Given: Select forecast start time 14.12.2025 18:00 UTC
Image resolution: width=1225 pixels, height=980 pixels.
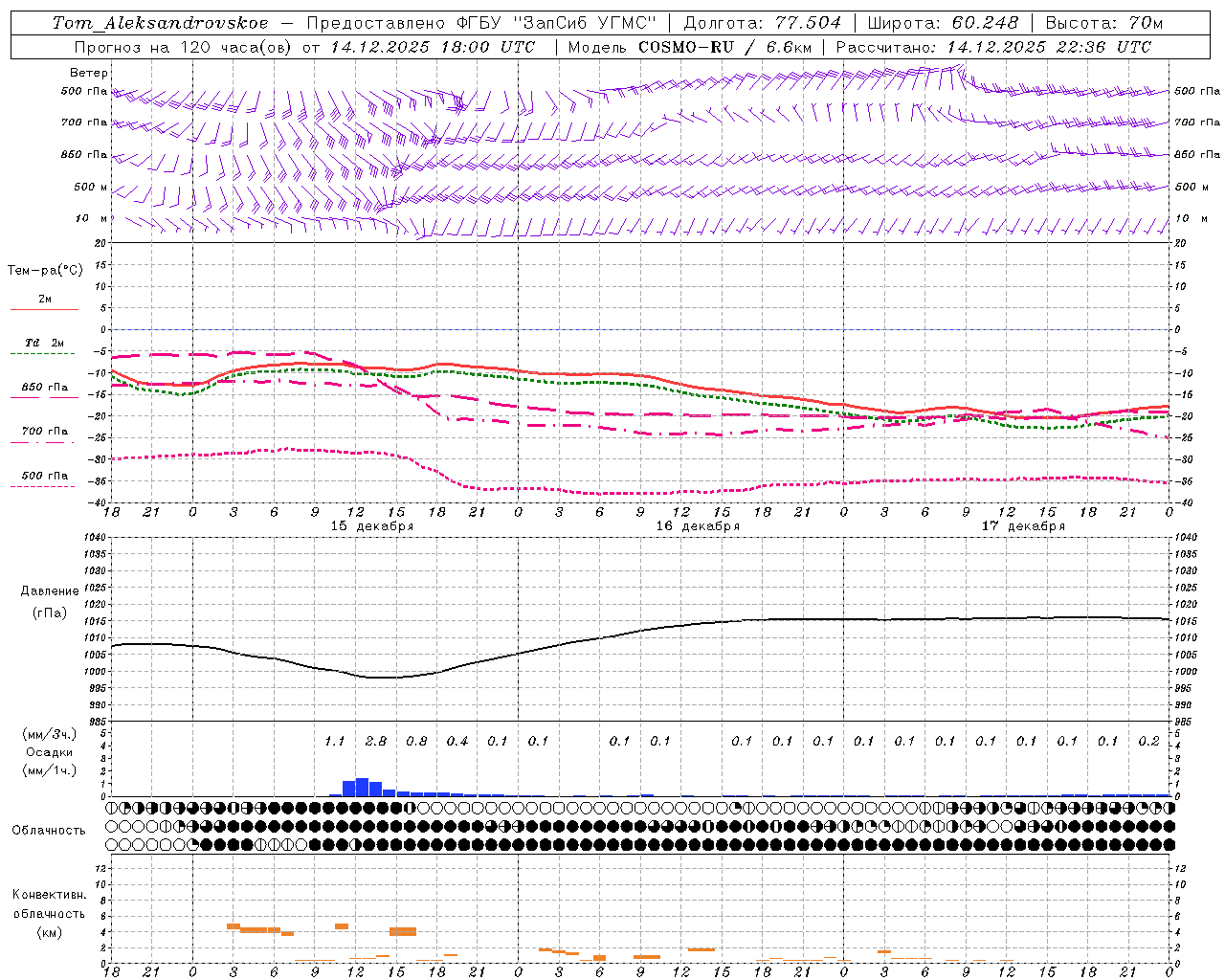Looking at the screenshot, I should tap(433, 47).
